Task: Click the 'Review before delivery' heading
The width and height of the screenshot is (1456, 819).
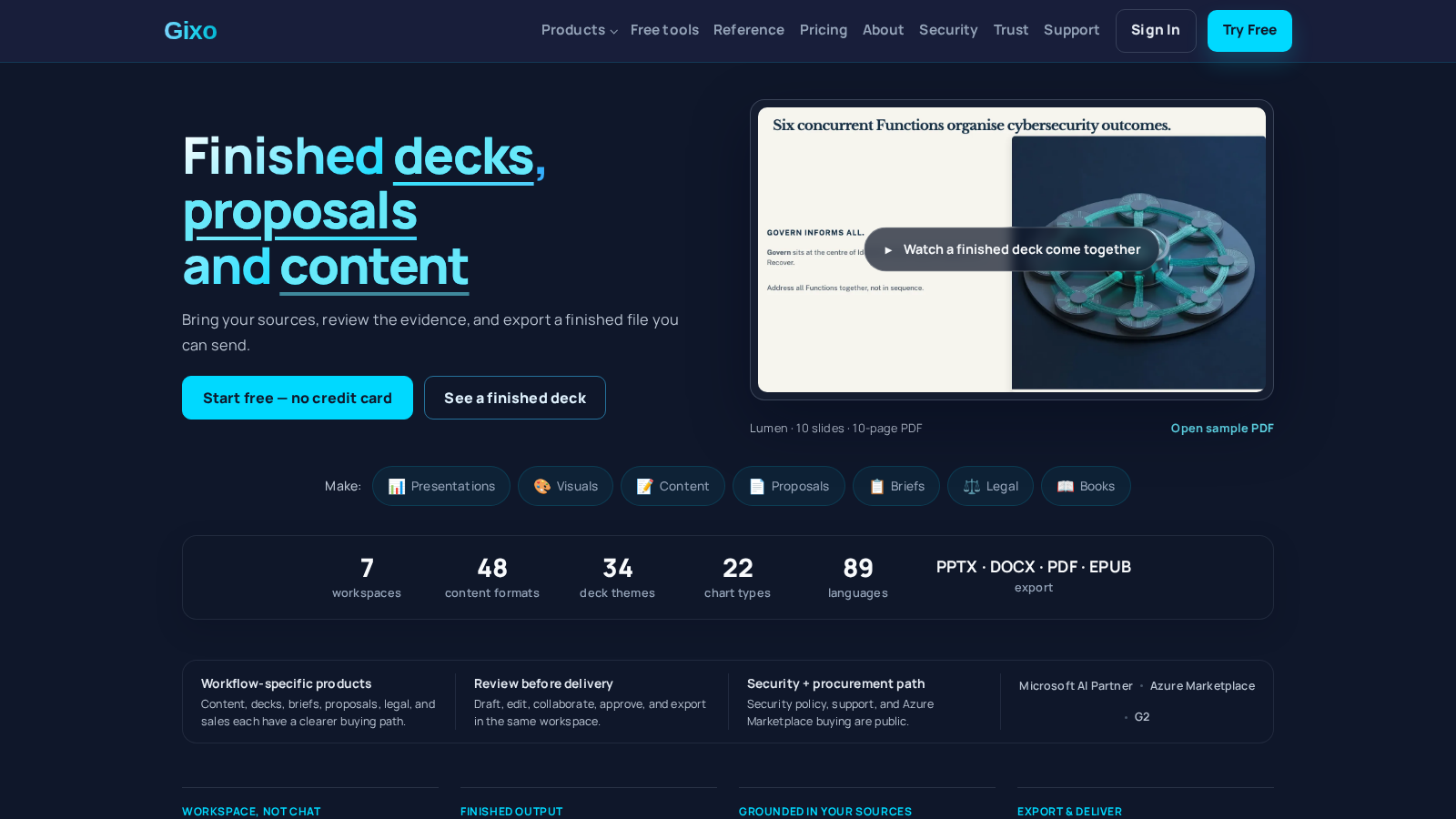Action: tap(543, 683)
